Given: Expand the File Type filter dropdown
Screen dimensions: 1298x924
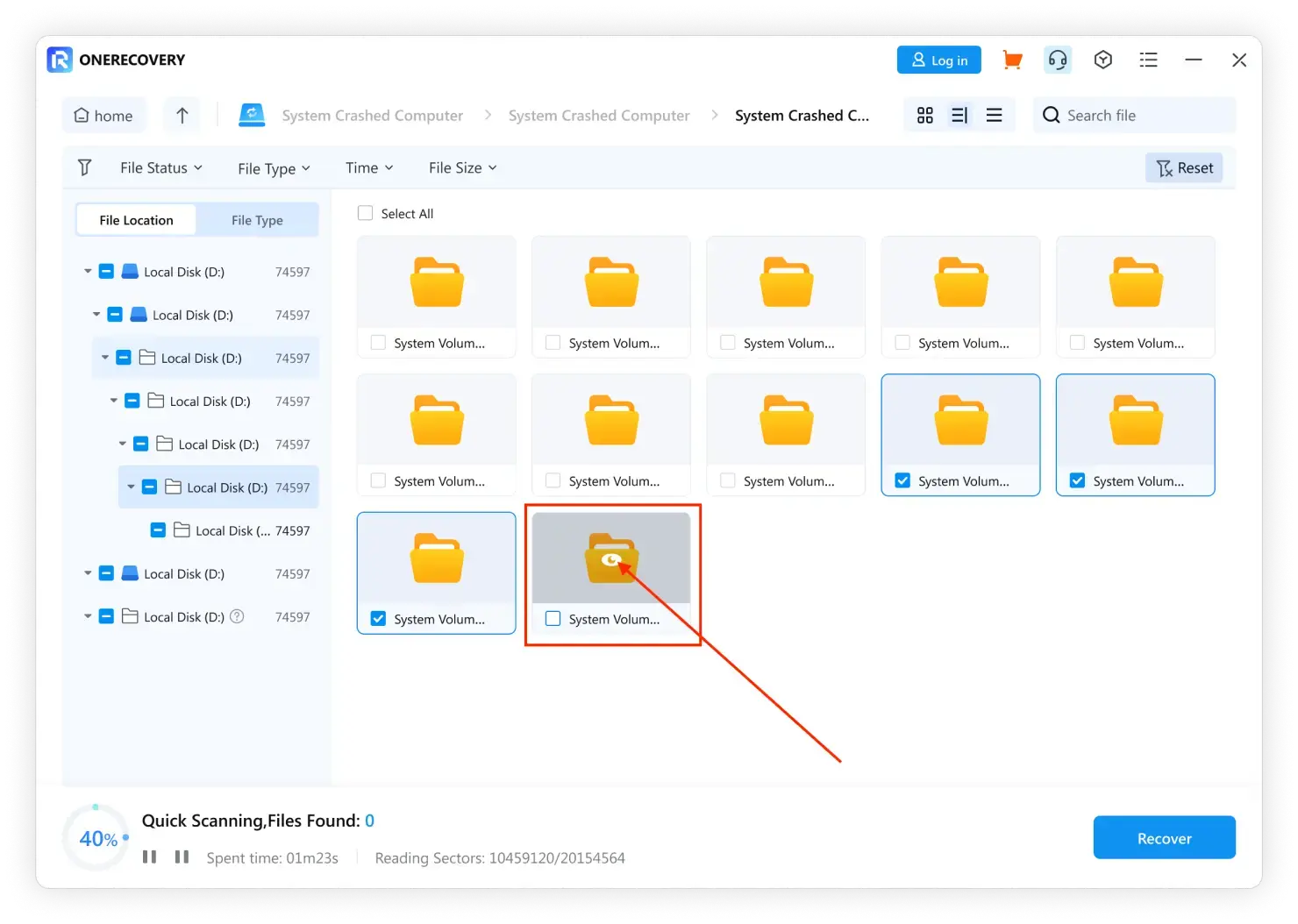Looking at the screenshot, I should click(274, 168).
